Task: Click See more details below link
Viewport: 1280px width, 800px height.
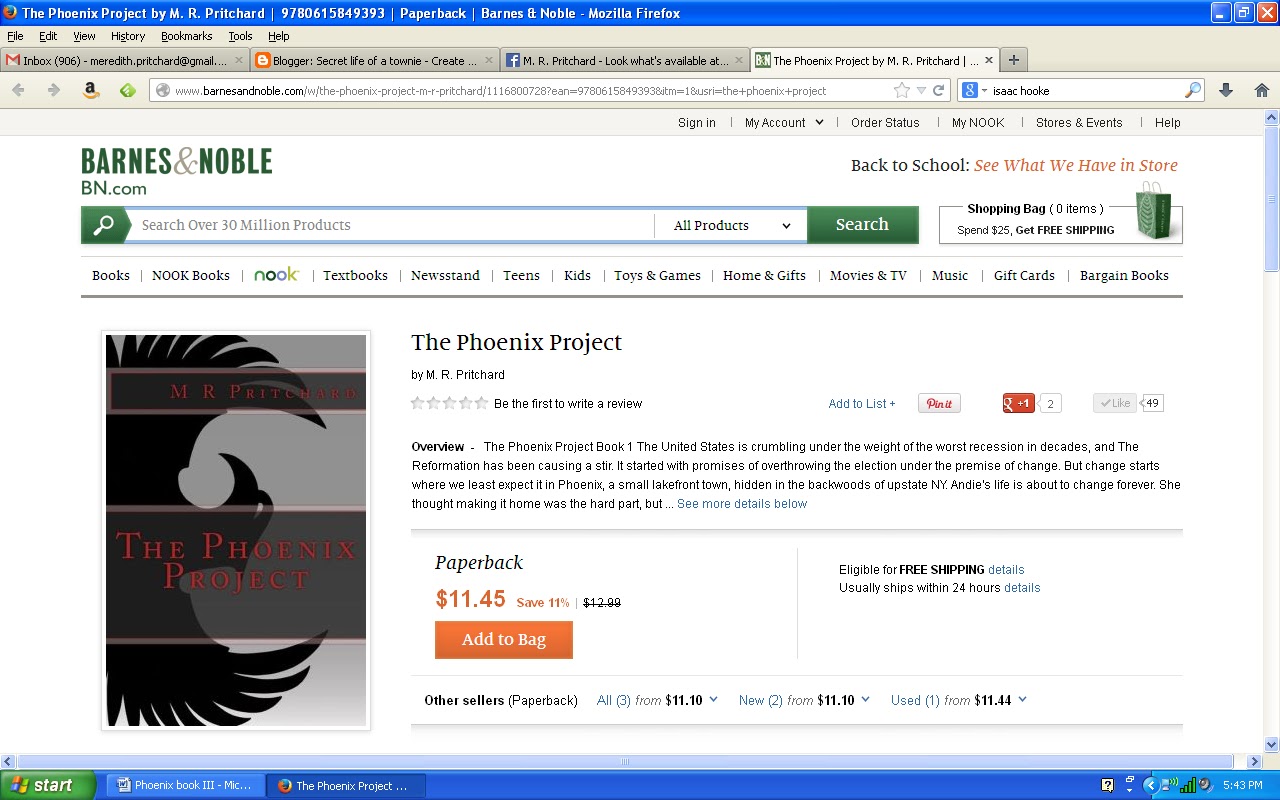Action: click(x=742, y=504)
